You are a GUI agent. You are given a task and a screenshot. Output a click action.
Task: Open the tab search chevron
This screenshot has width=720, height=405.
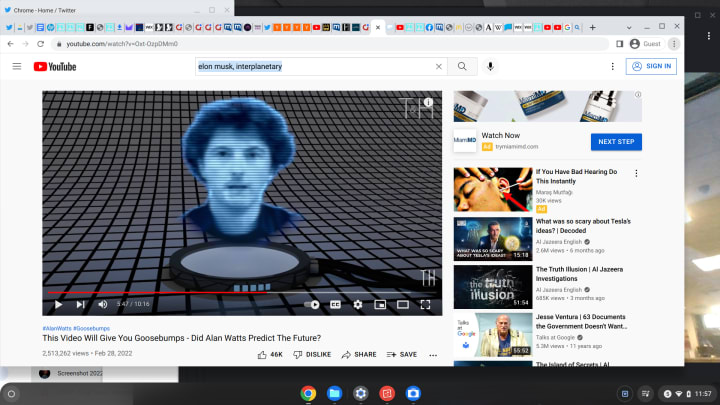(x=629, y=28)
